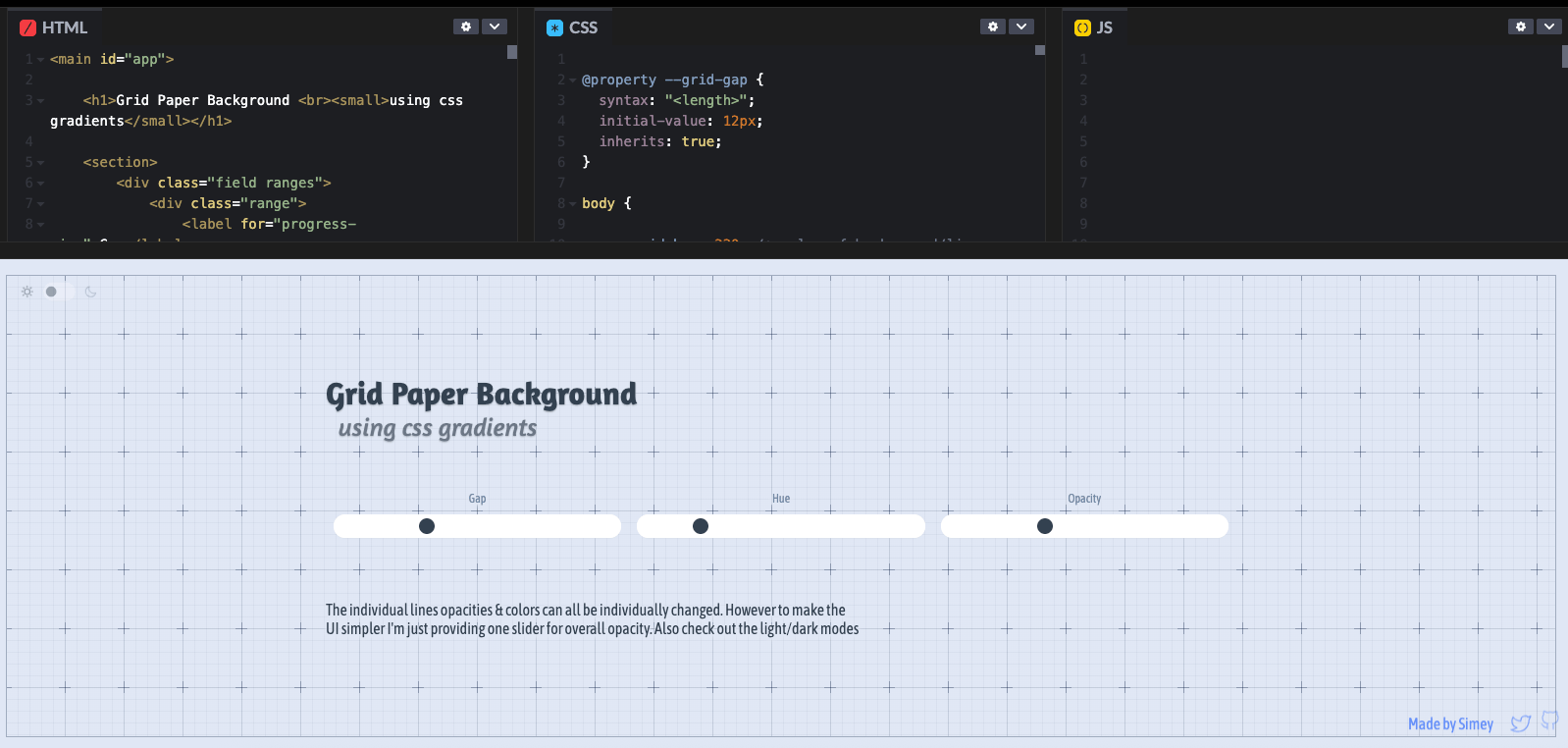Click the Twitter bird icon

pos(1520,723)
